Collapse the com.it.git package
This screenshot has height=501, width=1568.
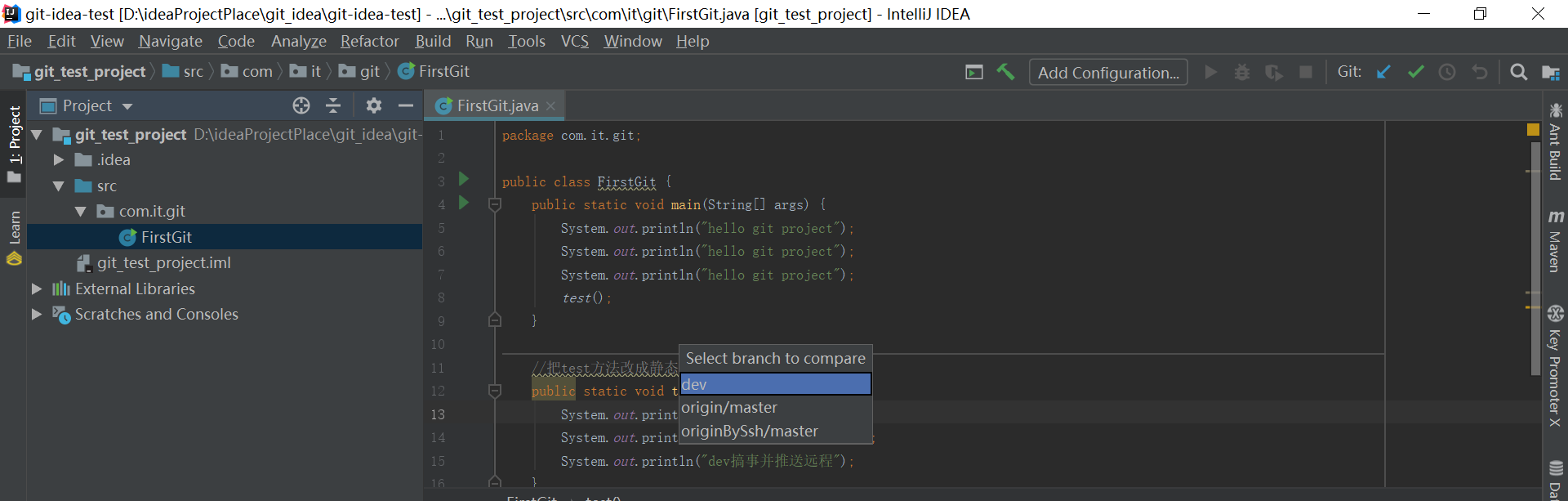tap(81, 212)
